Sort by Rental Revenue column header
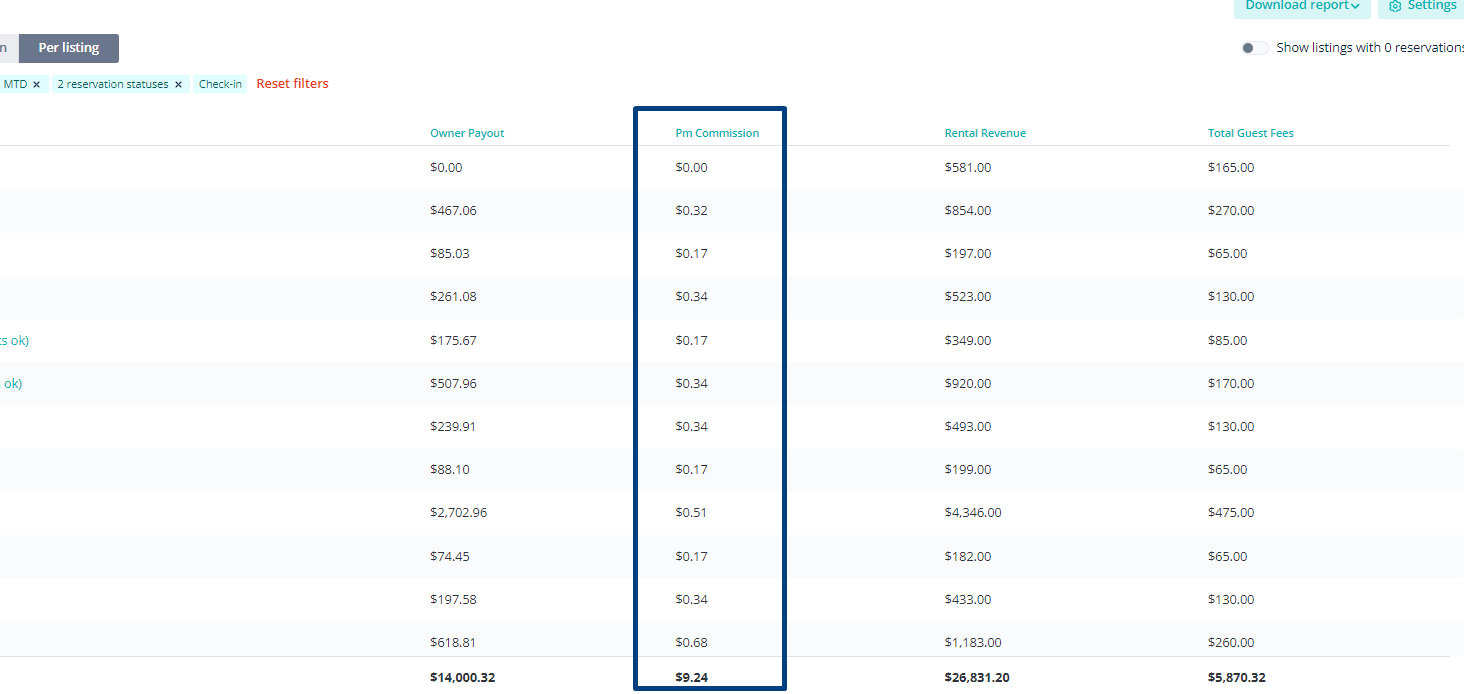 click(x=985, y=133)
